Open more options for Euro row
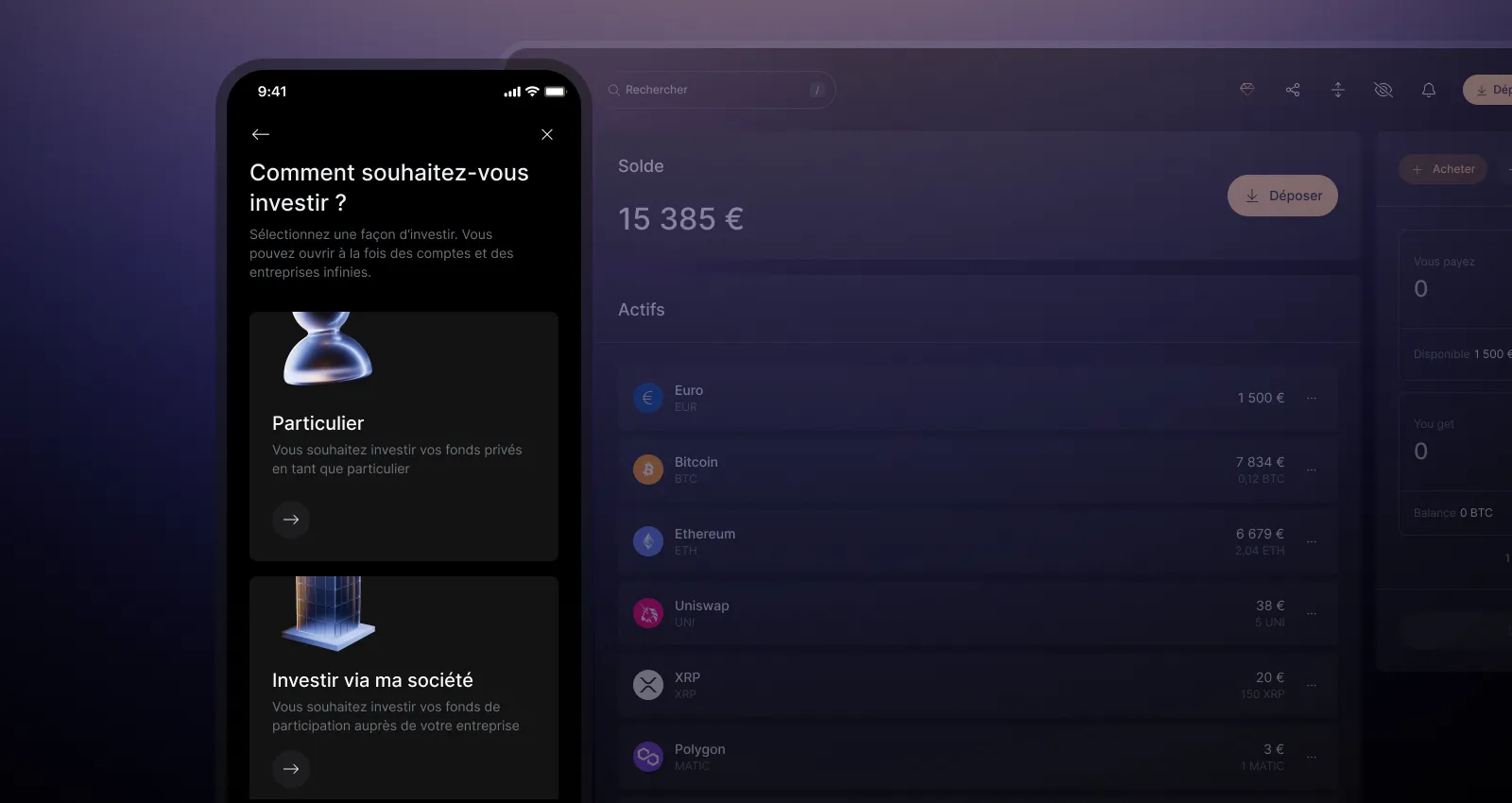1512x803 pixels. coord(1312,398)
